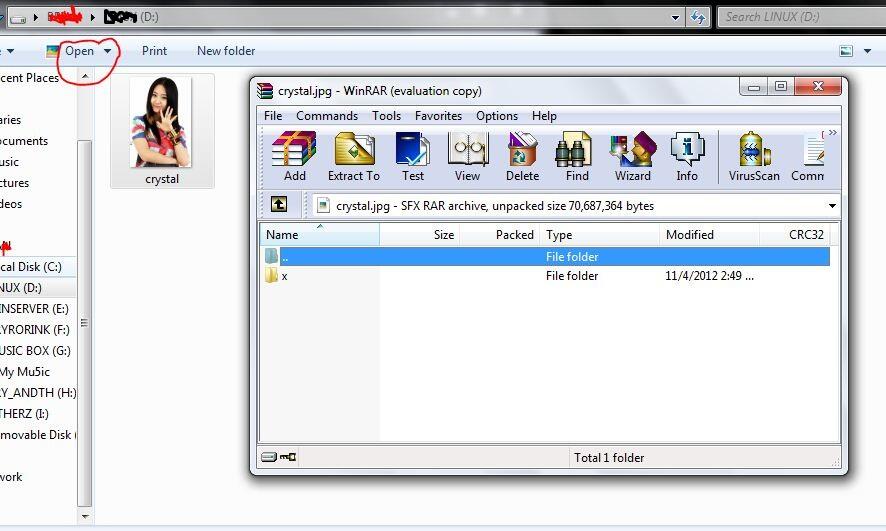Open the Options menu in WinRAR
Screen dimensions: 886x531
tap(497, 116)
